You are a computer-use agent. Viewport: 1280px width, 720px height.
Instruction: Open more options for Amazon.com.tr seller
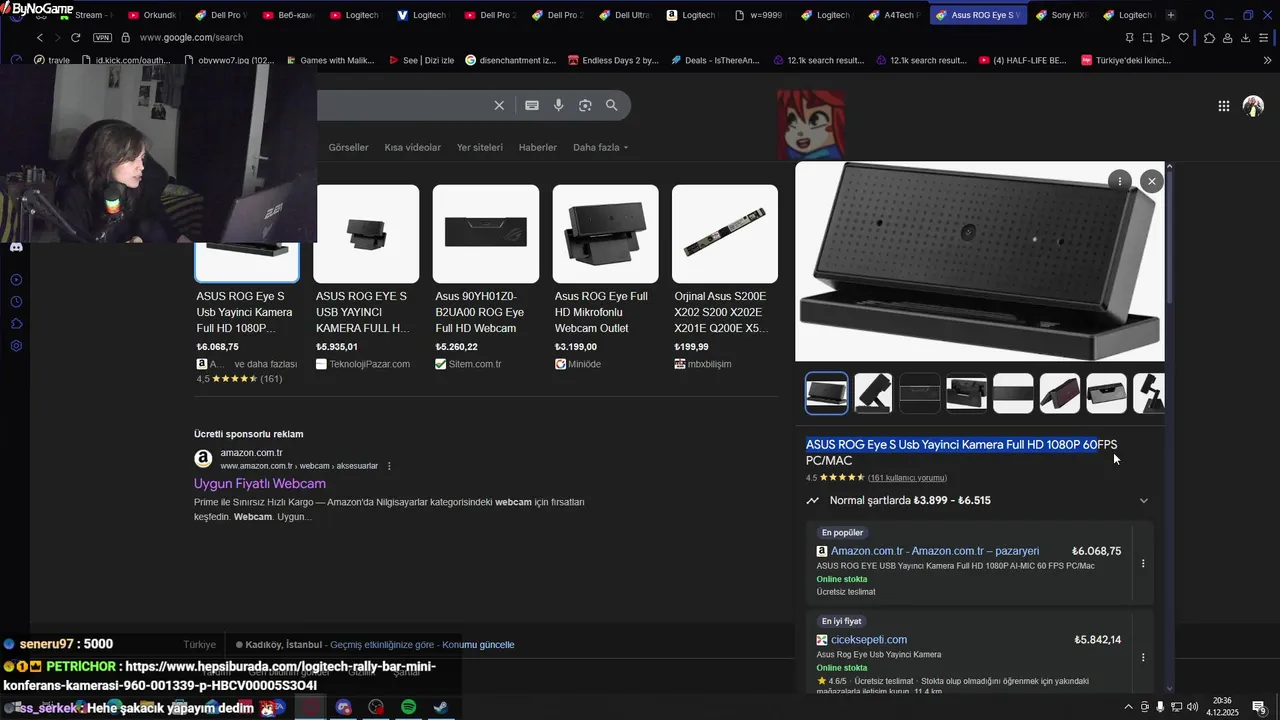point(1143,563)
